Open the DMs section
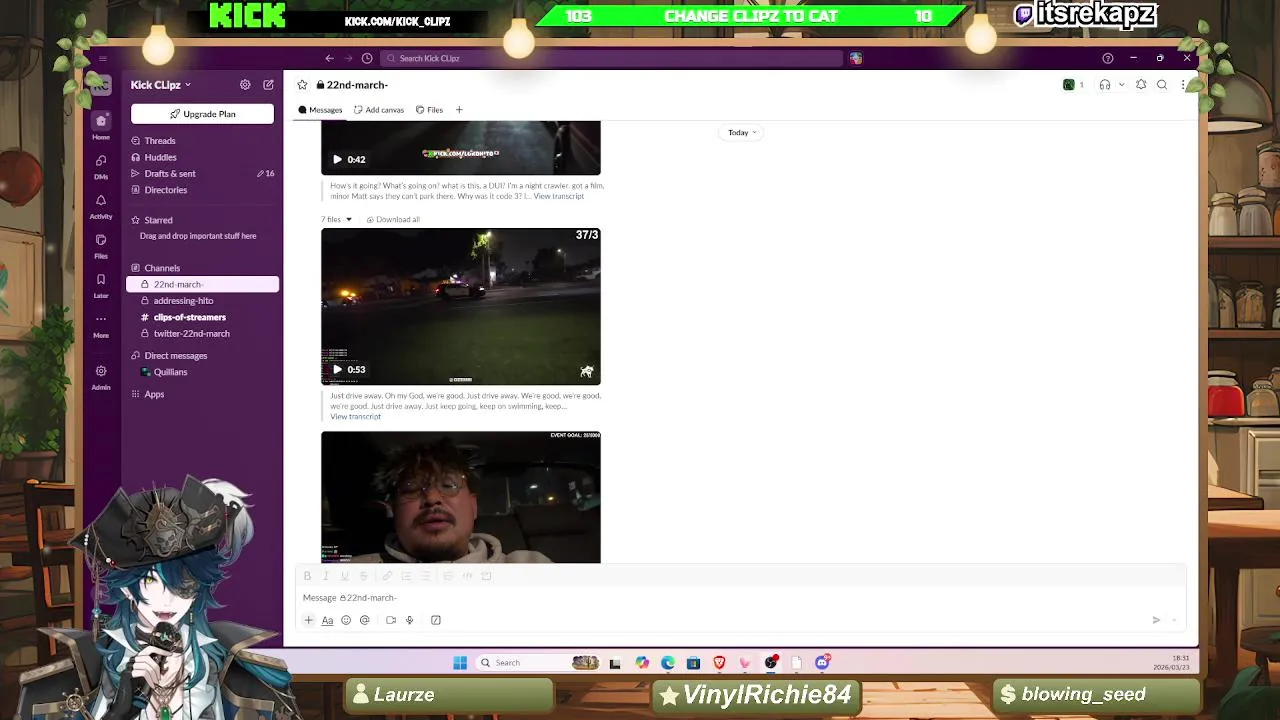Screen dimensions: 1280x720 101,166
